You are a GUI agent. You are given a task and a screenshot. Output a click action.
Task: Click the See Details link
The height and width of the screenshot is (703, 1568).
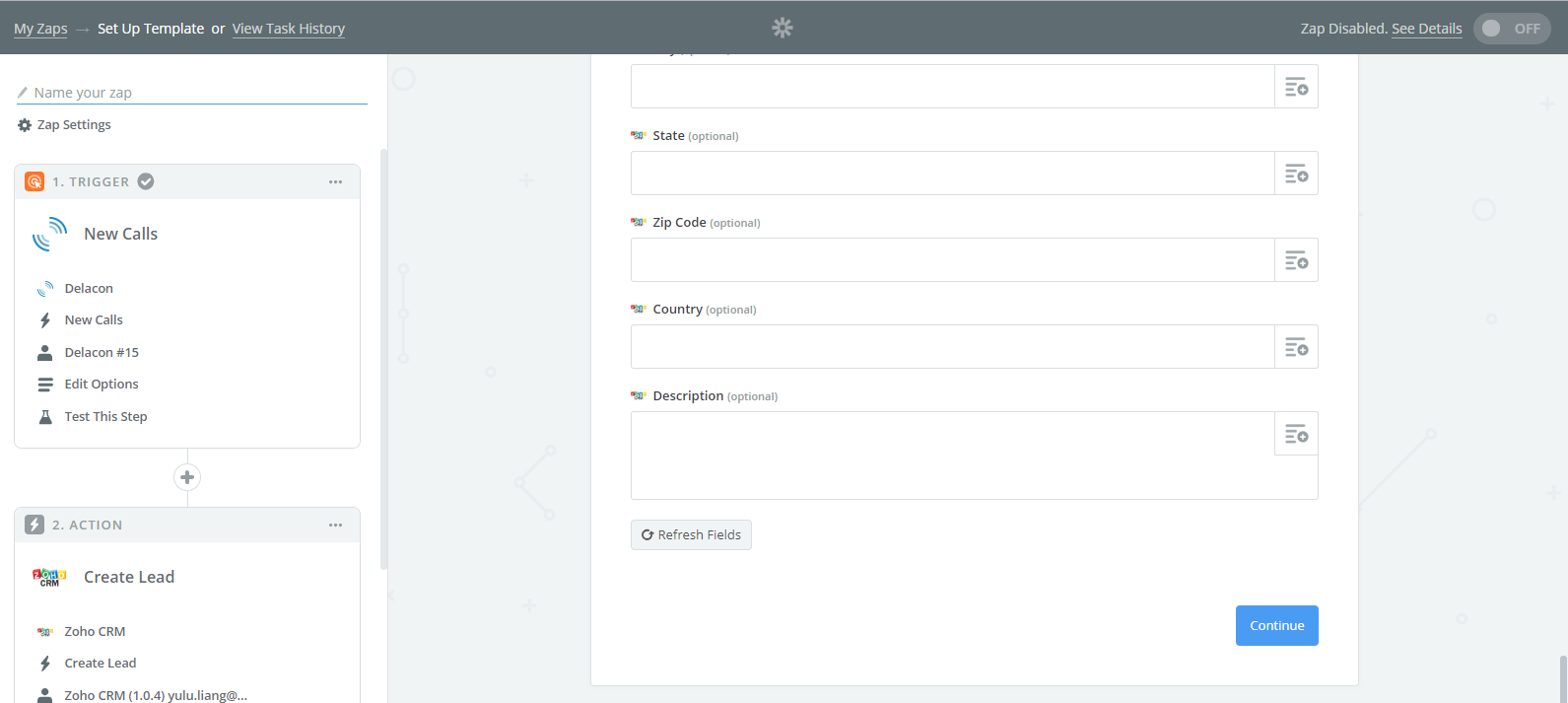[x=1426, y=29]
